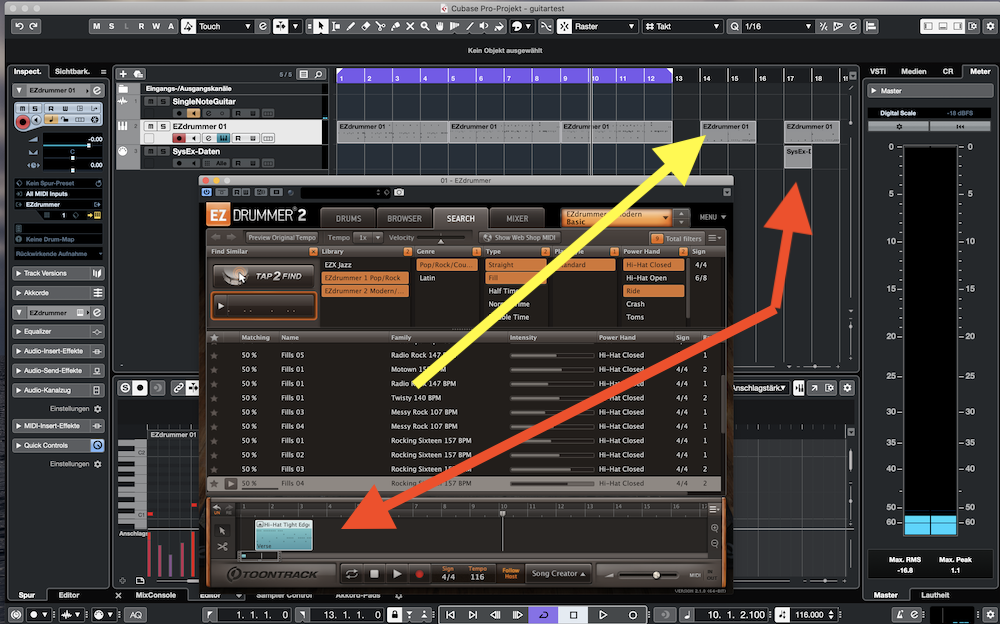Screen dimensions: 1000x624
Task: Select the scissors tool in EZdrummer song track
Action: (222, 547)
